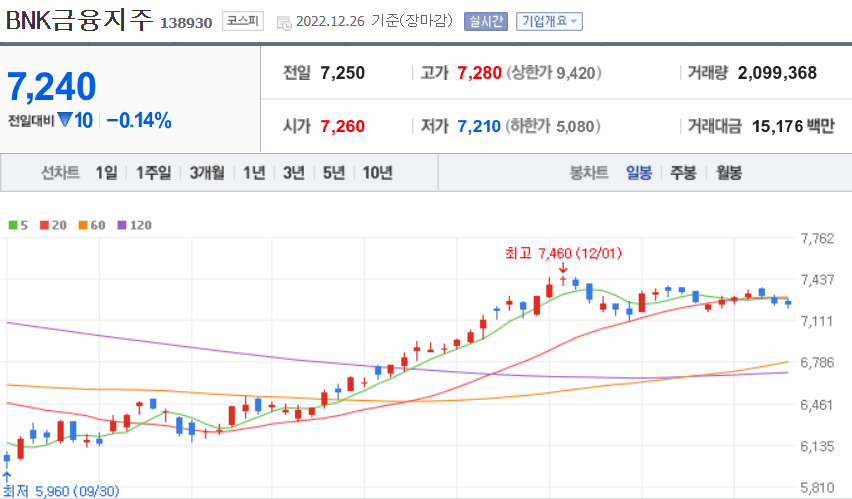Select the 10년 line chart tab

coord(377,173)
